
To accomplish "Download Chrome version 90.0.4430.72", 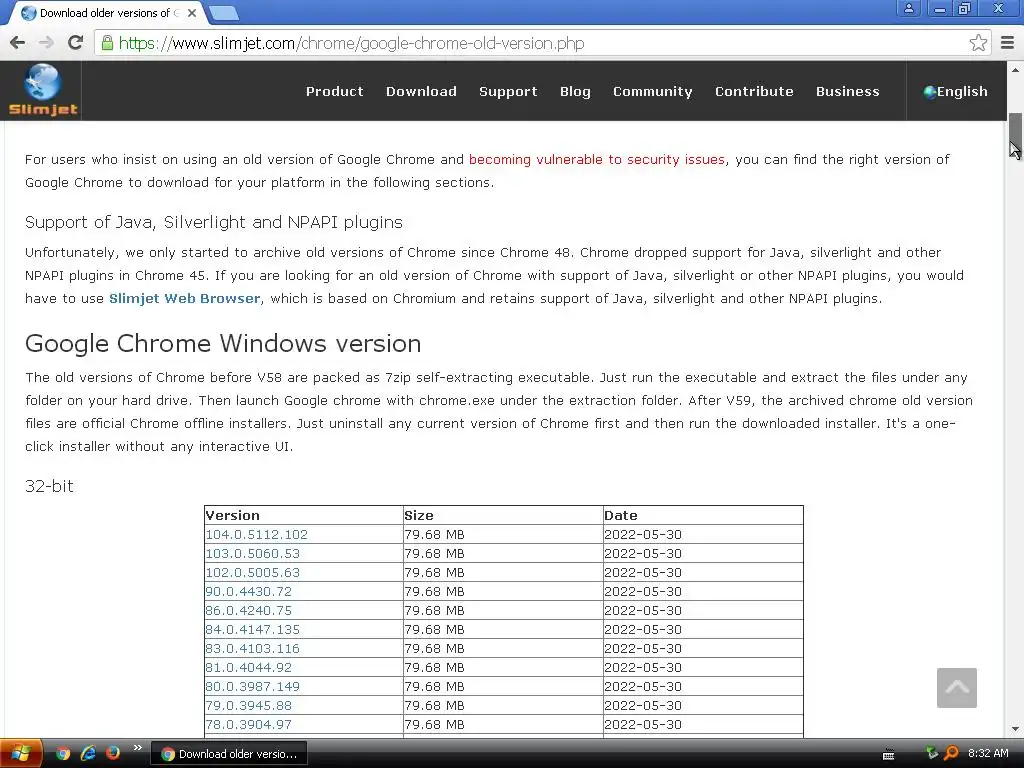I will [249, 591].
